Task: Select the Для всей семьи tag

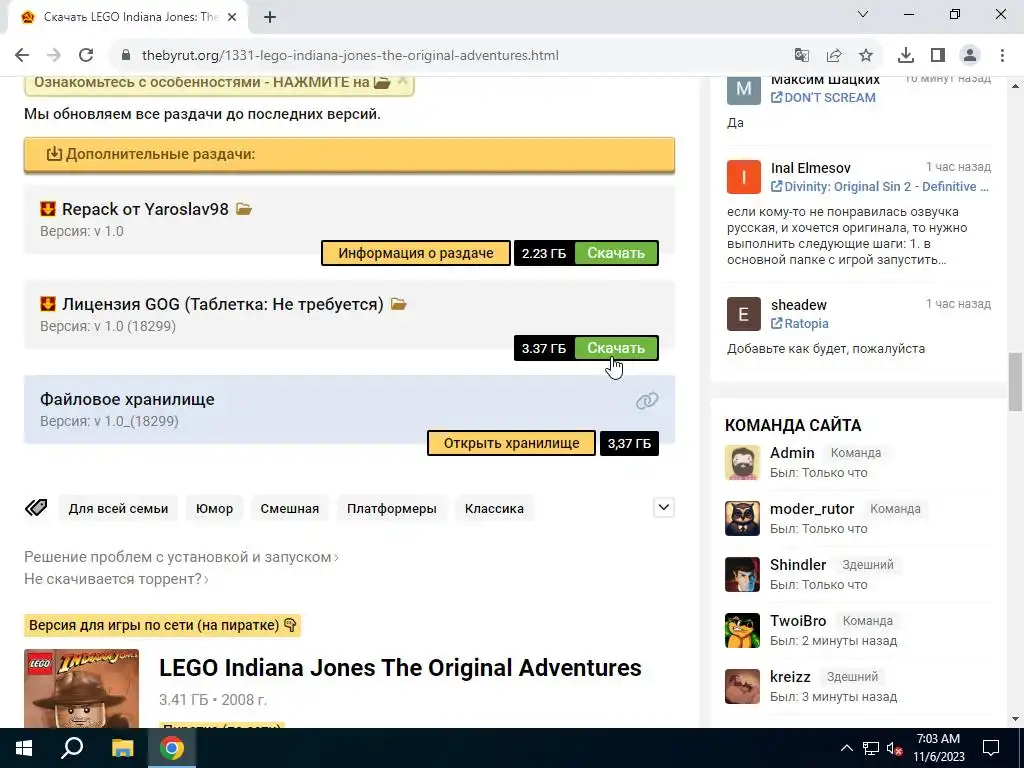Action: 118,509
